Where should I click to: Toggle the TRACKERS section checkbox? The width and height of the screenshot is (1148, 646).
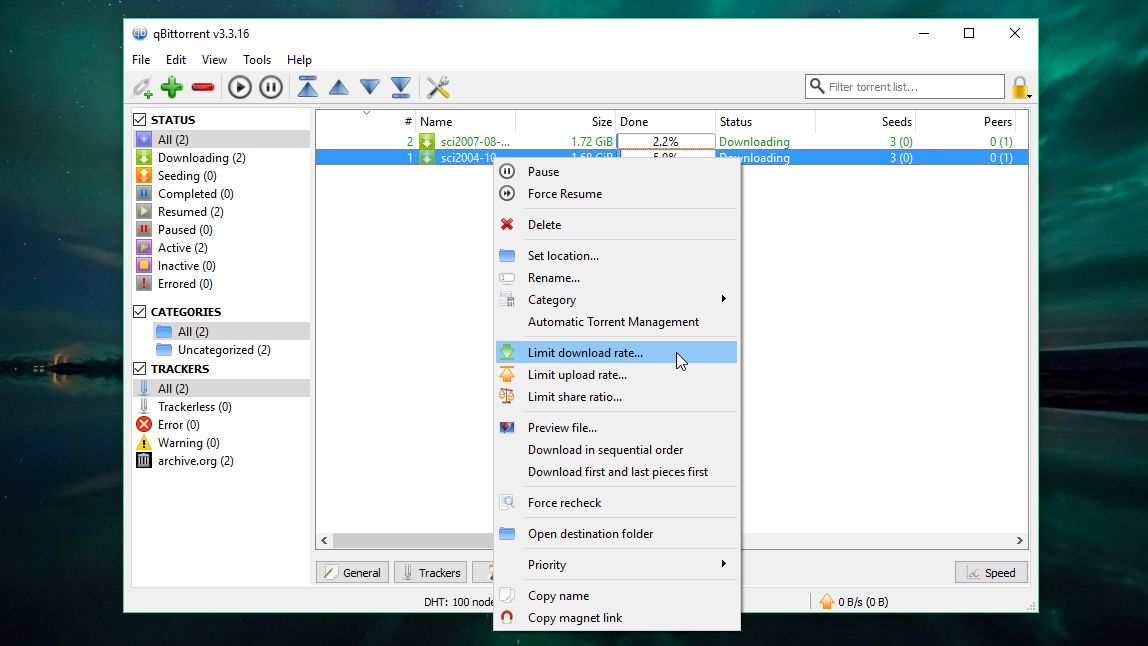coord(138,368)
